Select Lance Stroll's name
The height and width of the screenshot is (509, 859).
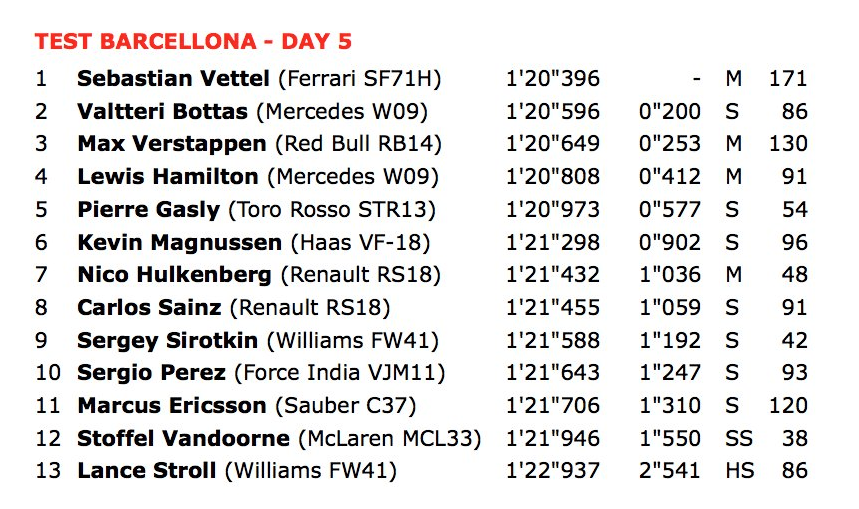pyautogui.click(x=147, y=471)
